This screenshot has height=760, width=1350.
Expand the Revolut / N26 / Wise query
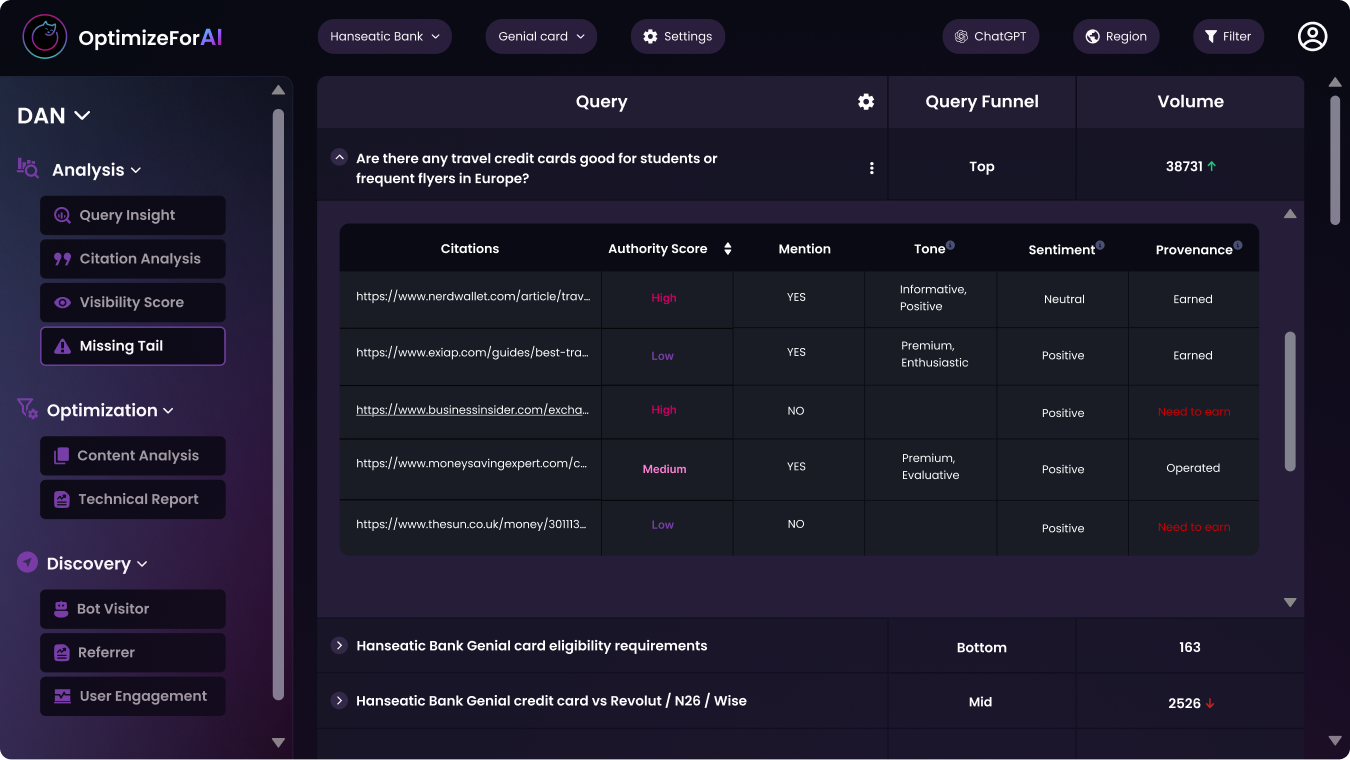[x=339, y=701]
